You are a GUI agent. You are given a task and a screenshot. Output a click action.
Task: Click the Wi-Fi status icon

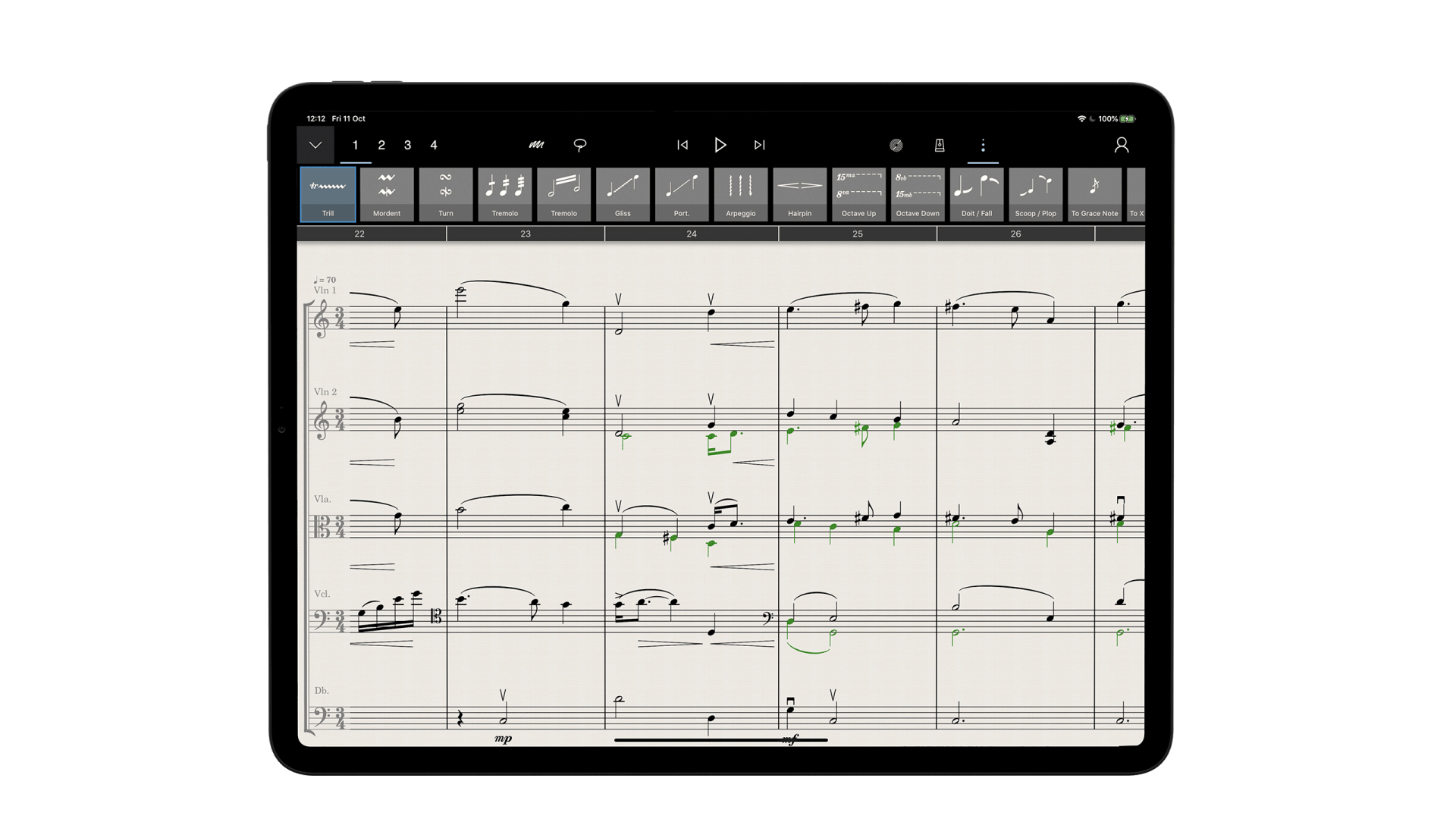[1081, 119]
